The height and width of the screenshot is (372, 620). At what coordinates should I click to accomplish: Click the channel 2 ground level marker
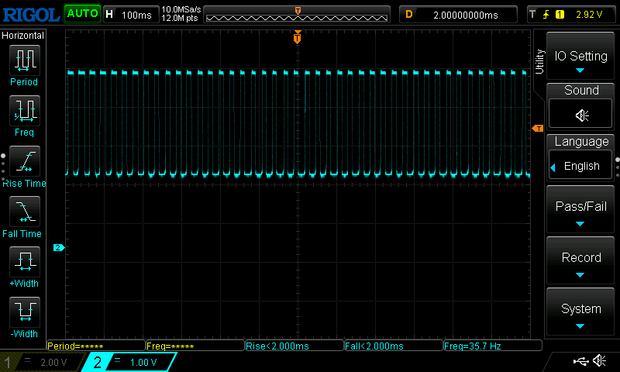point(59,247)
